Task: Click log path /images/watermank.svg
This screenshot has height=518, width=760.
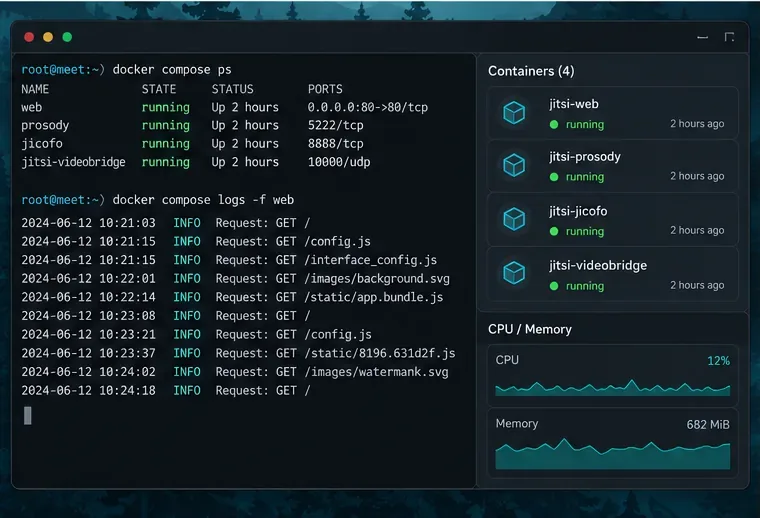Action: [x=377, y=372]
